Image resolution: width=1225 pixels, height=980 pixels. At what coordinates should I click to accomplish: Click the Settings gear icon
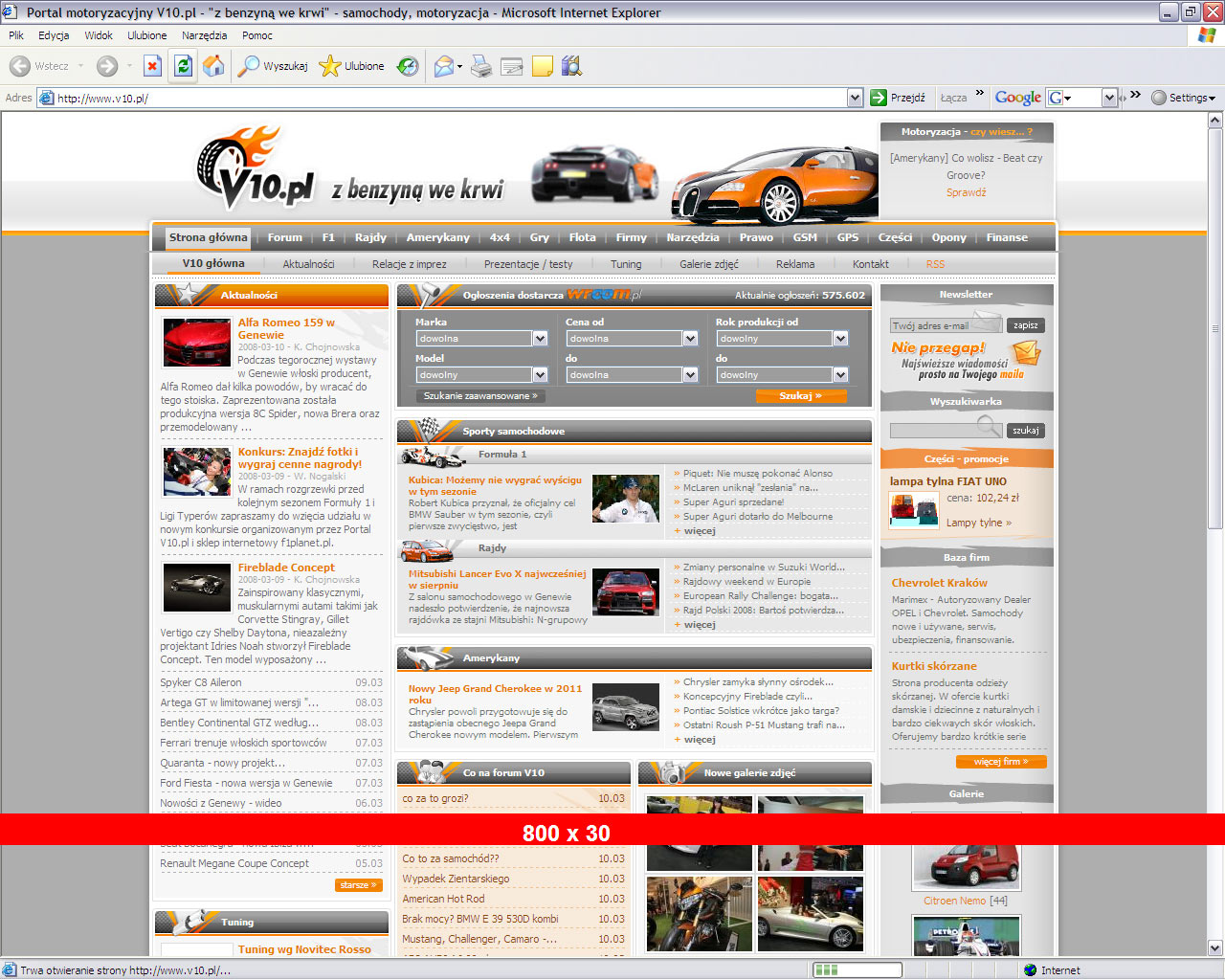click(x=1159, y=98)
